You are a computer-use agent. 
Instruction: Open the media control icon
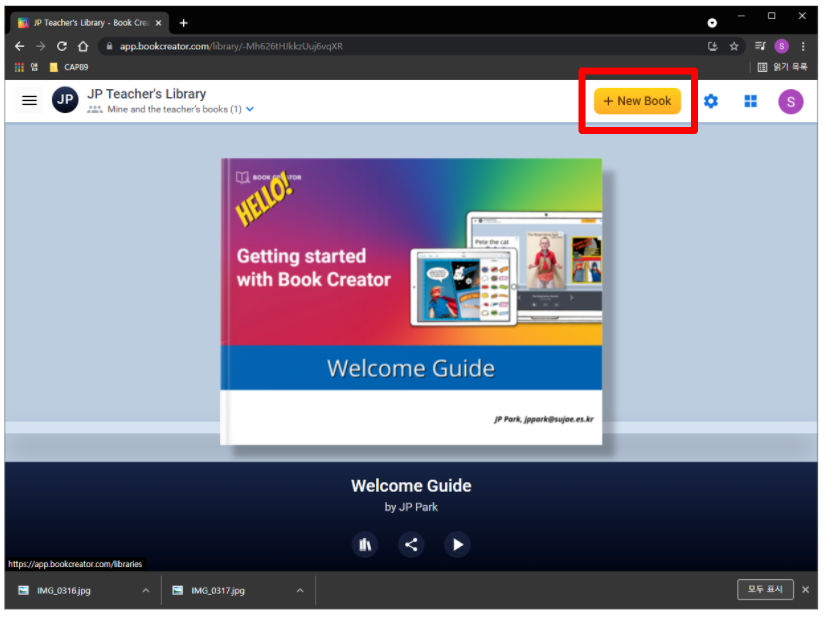coord(760,46)
